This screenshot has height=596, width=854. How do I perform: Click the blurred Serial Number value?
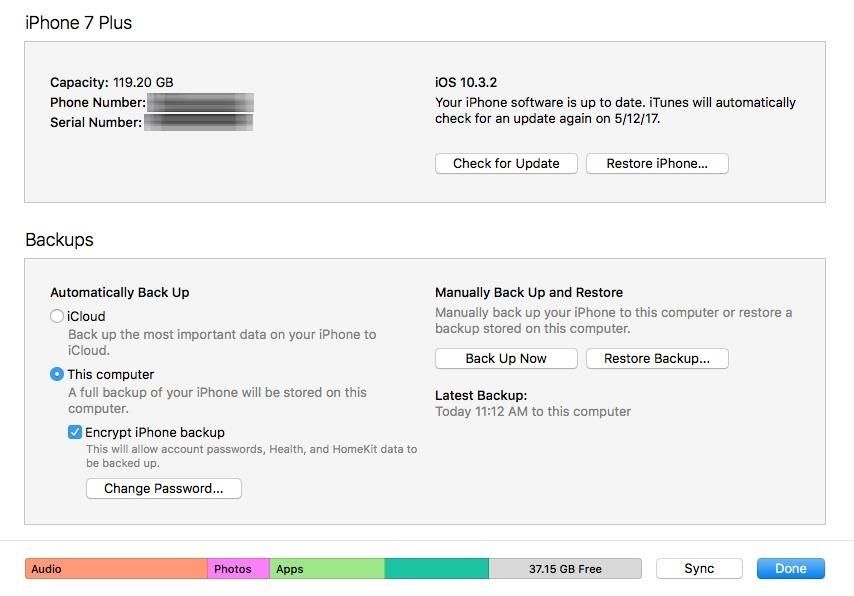tap(198, 122)
